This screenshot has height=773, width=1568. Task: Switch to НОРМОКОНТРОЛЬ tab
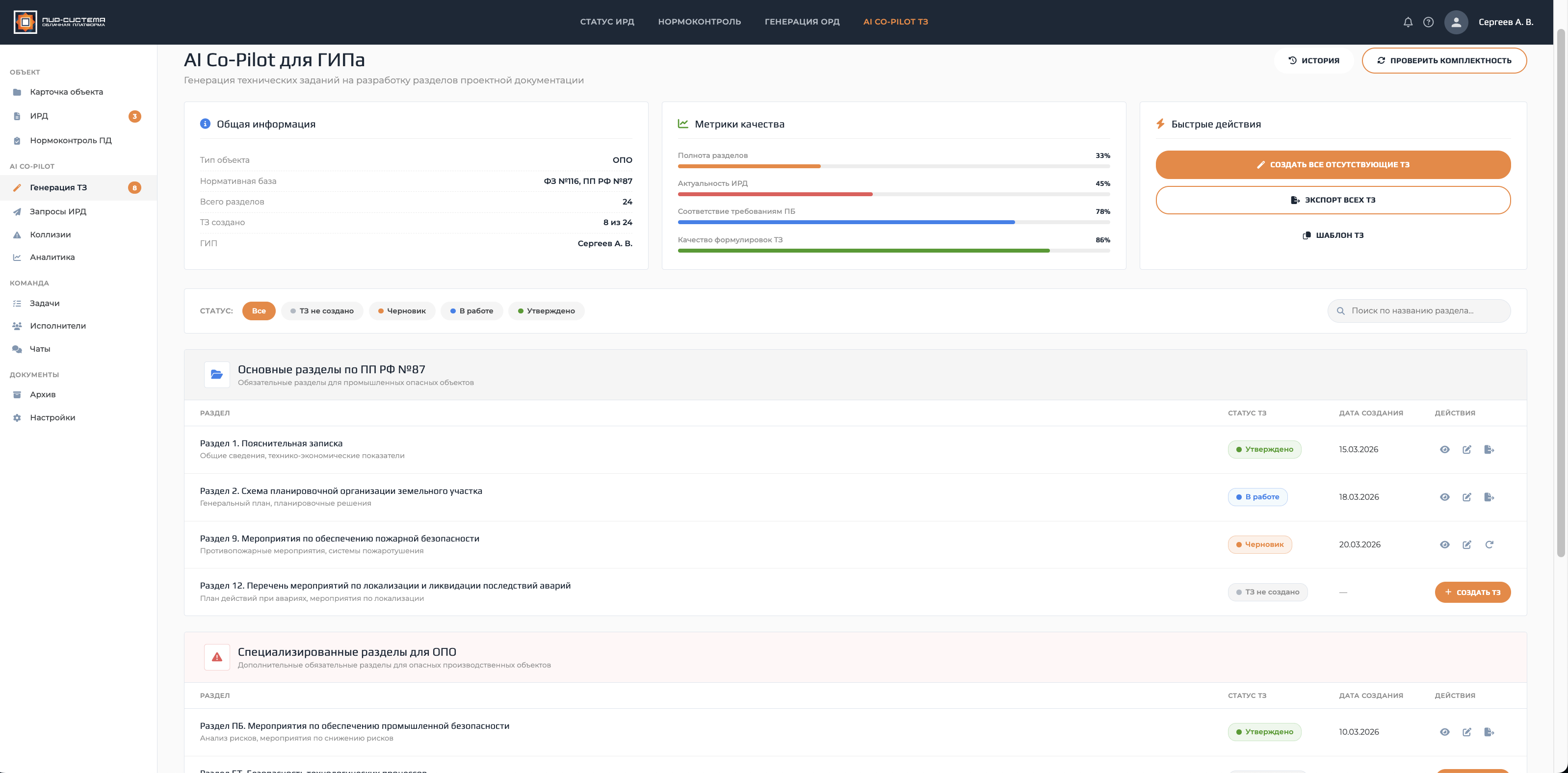point(700,22)
